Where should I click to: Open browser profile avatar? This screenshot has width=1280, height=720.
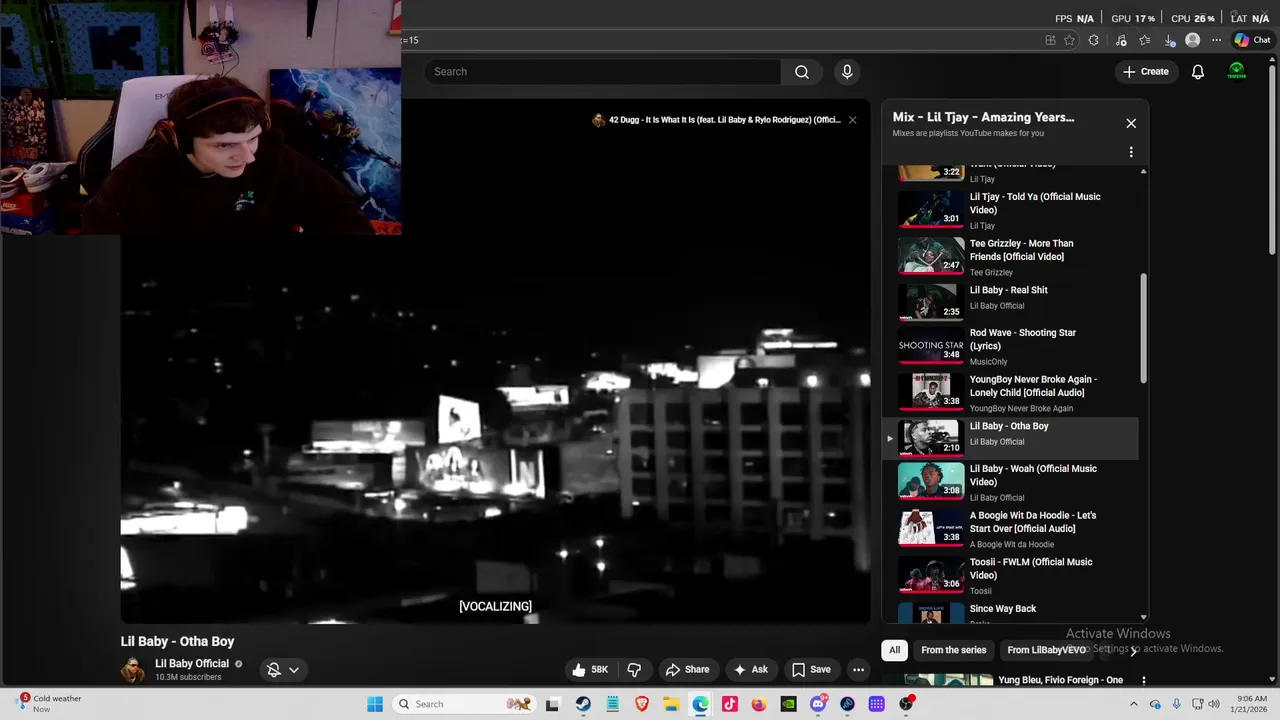[x=1192, y=40]
